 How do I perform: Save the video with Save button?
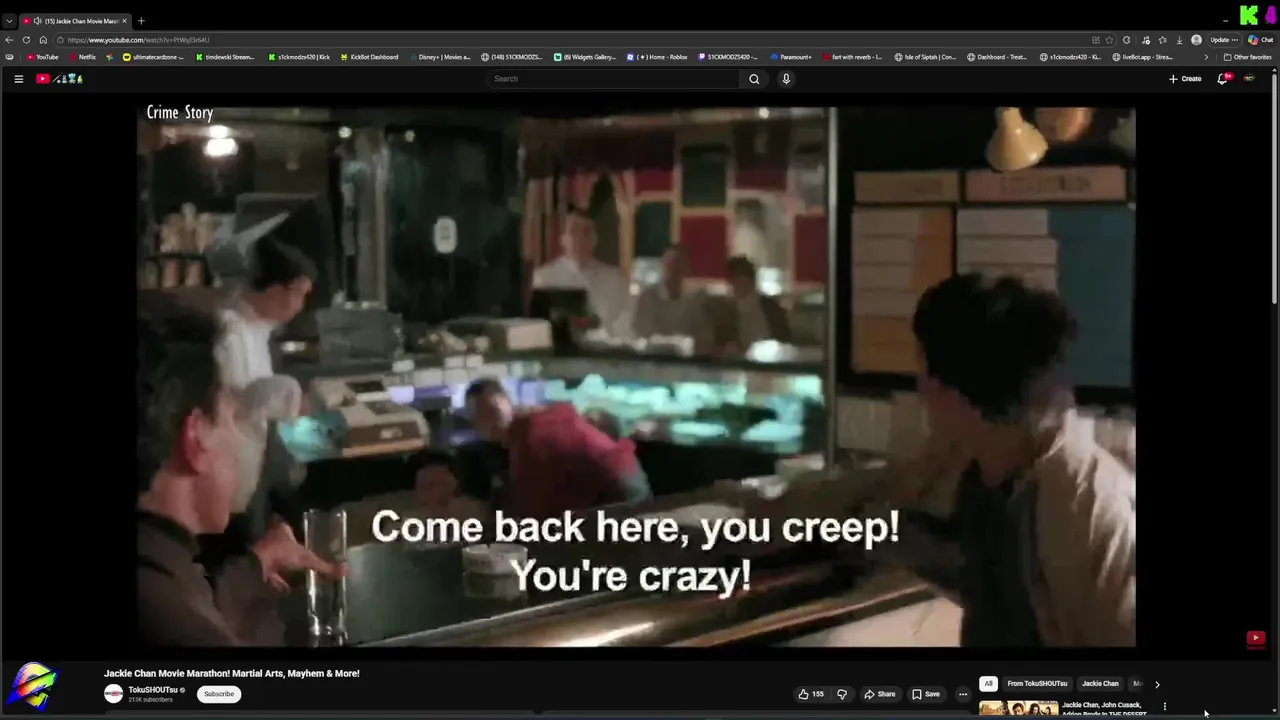(x=926, y=694)
